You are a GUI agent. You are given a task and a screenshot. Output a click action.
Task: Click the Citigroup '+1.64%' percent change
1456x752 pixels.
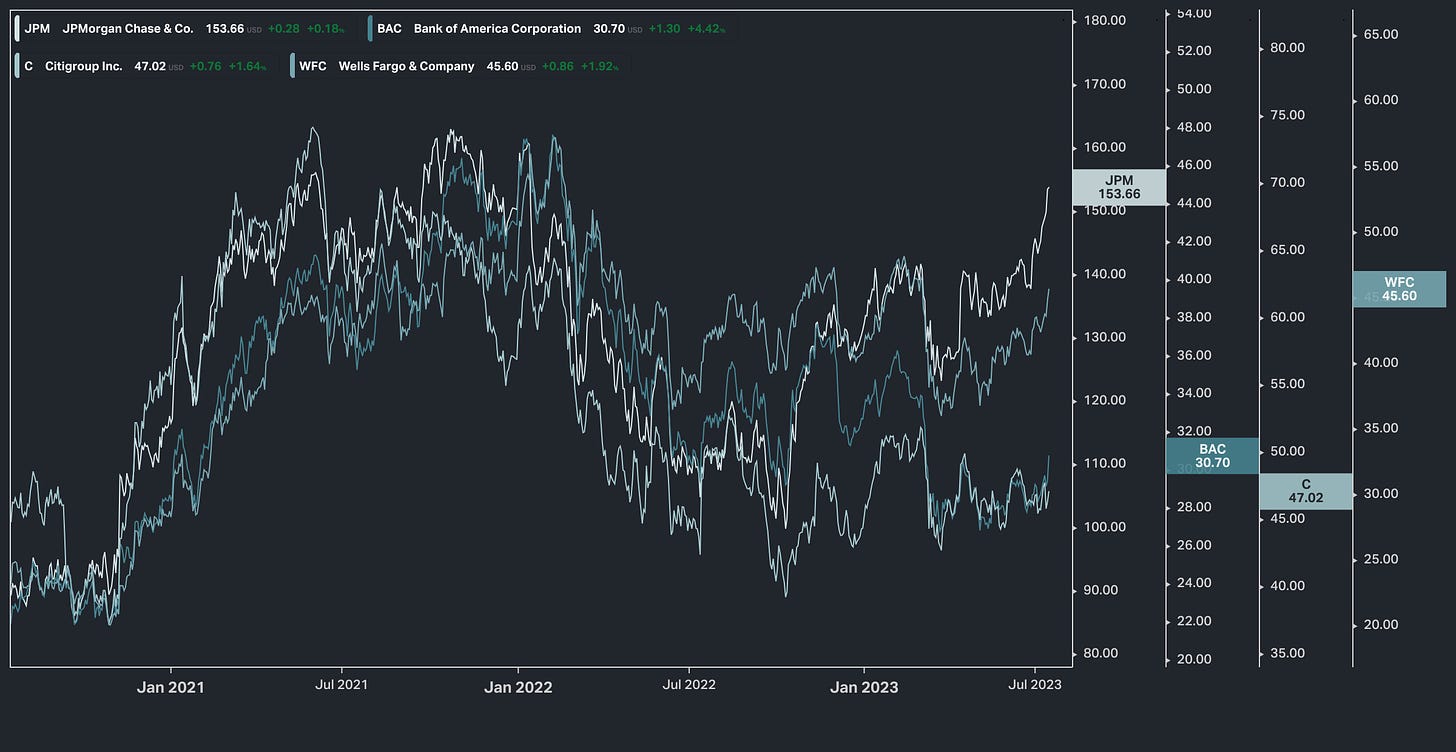[247, 66]
